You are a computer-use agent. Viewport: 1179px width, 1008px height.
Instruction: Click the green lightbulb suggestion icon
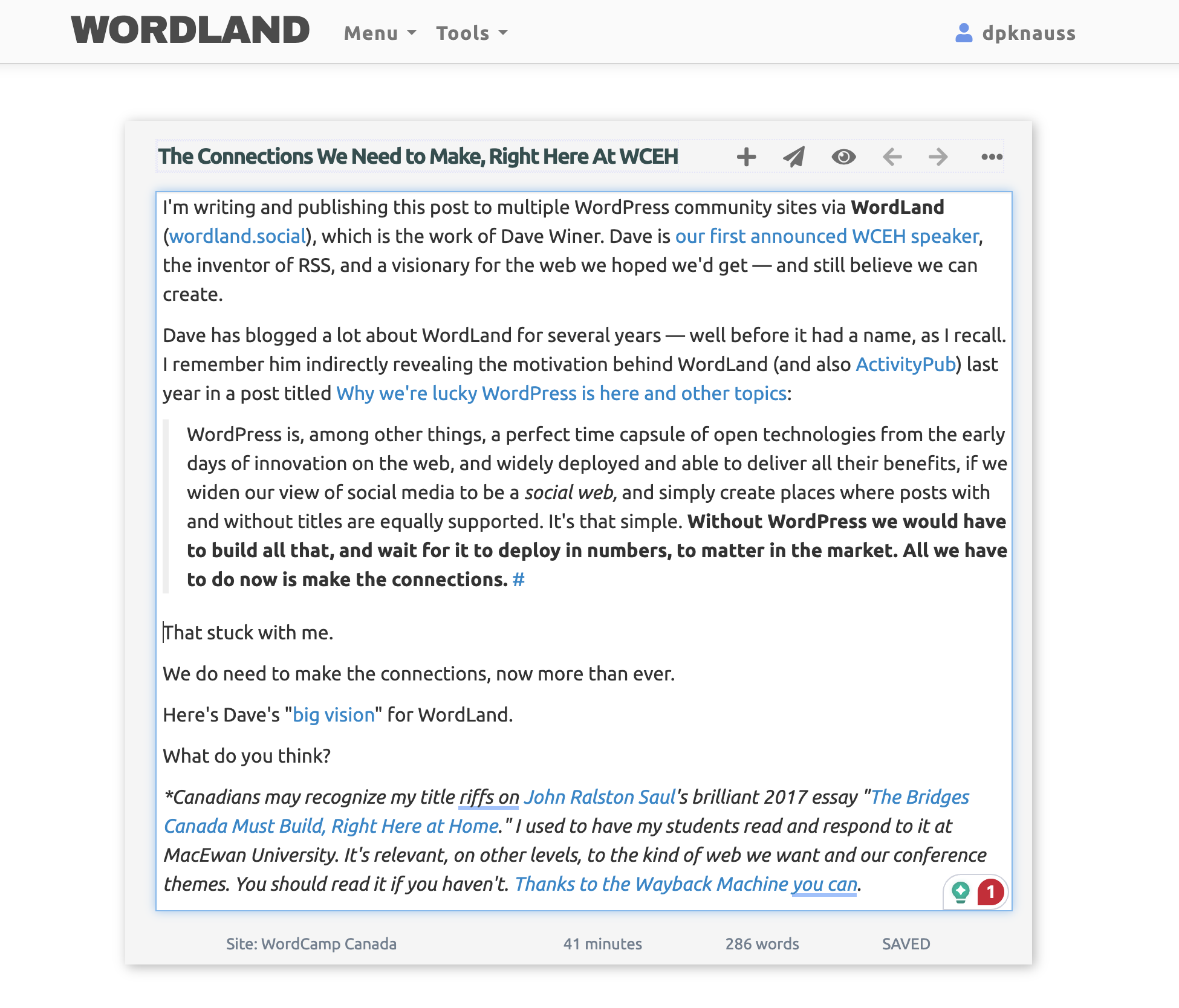(x=960, y=892)
